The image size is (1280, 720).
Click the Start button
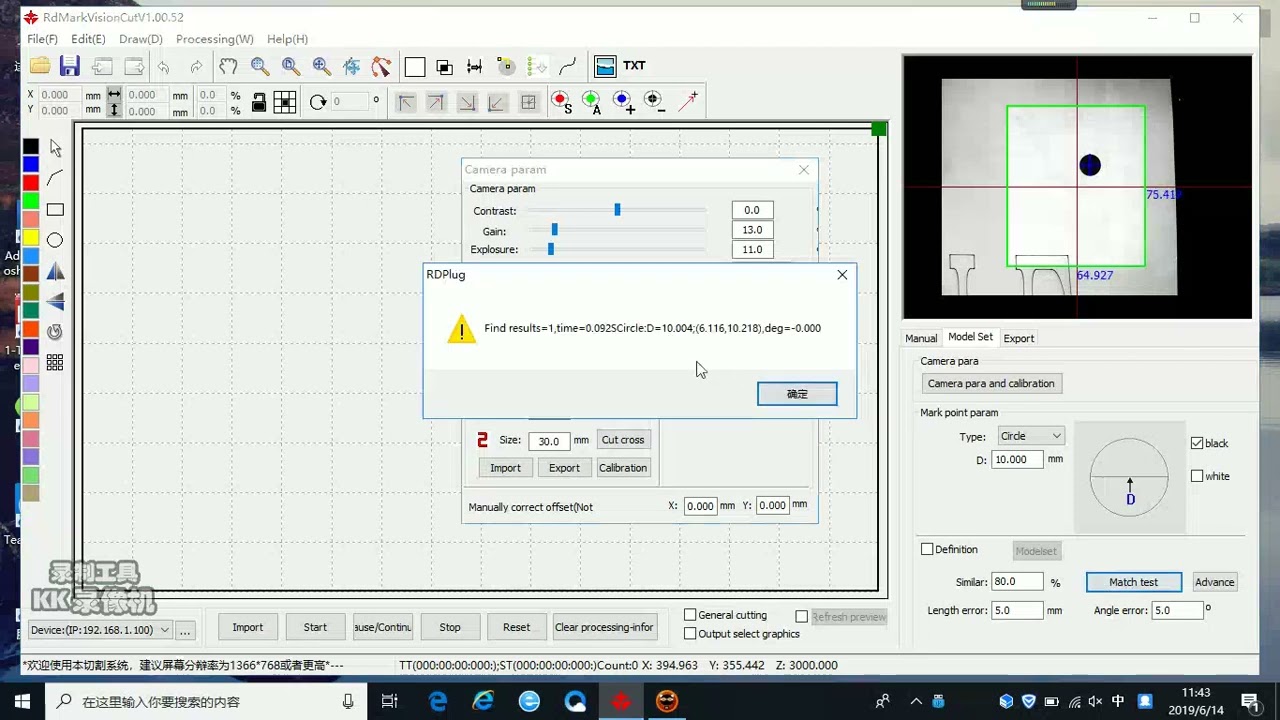[315, 627]
